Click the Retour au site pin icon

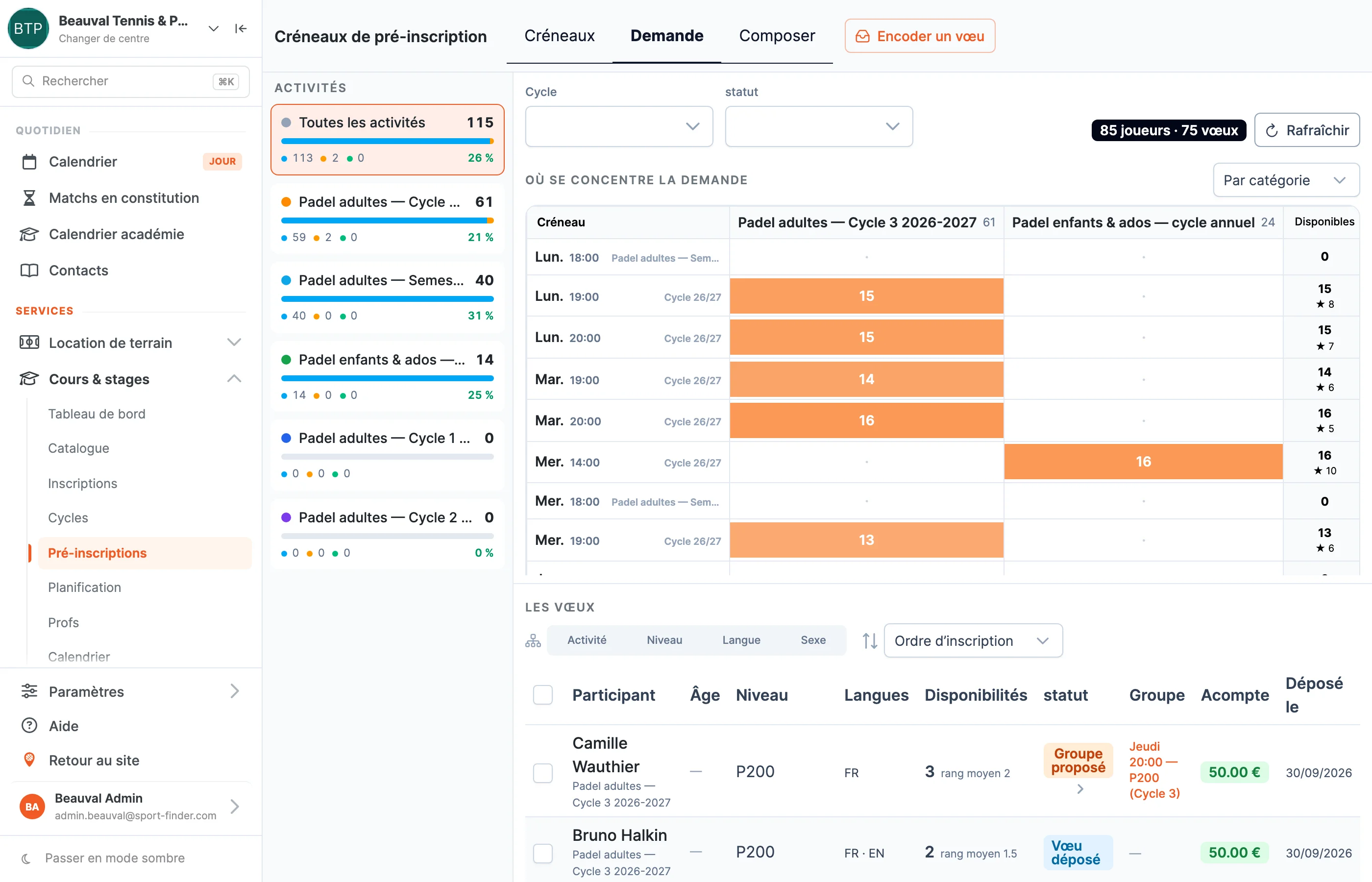point(29,760)
